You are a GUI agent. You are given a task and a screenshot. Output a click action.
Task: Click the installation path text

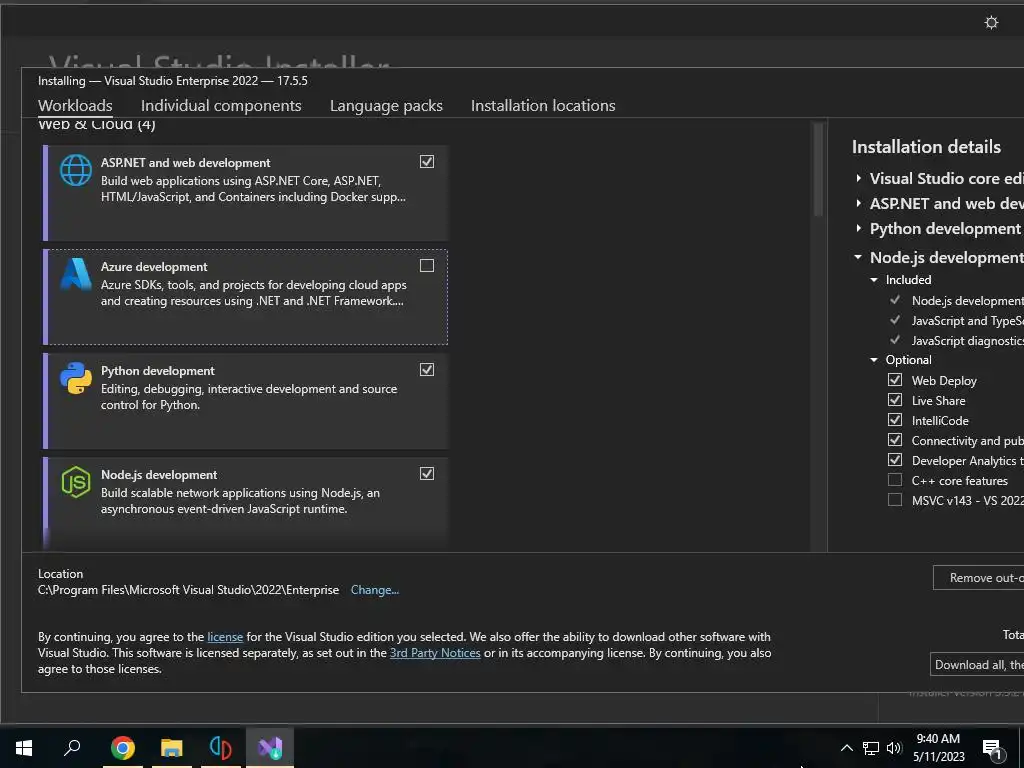point(188,590)
